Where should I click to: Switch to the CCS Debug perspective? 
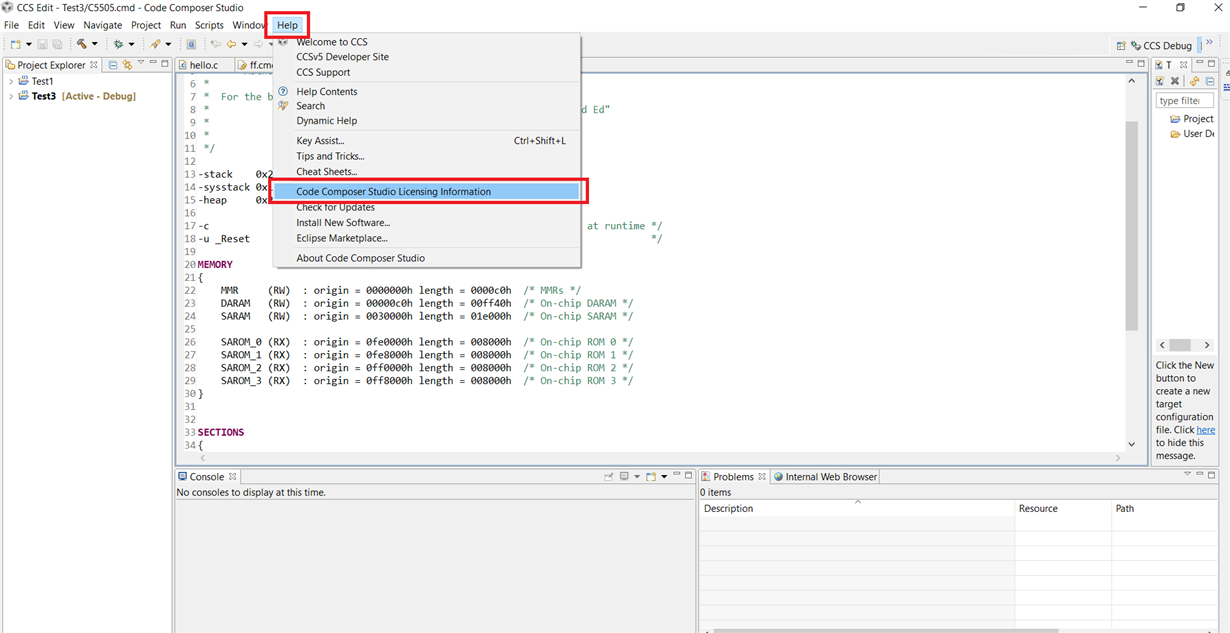[1161, 45]
